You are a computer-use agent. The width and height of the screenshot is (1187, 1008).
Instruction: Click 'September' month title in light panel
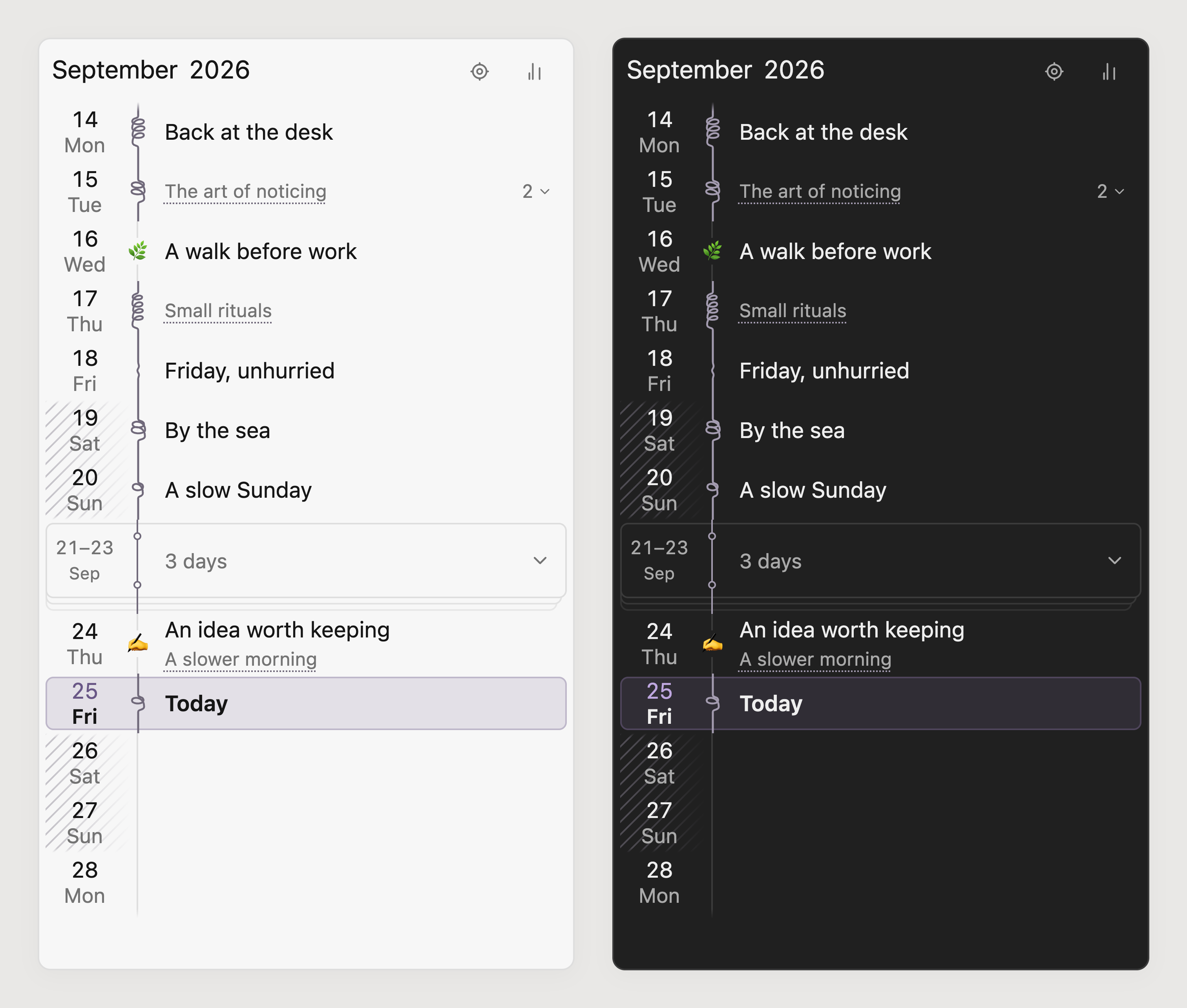point(115,70)
